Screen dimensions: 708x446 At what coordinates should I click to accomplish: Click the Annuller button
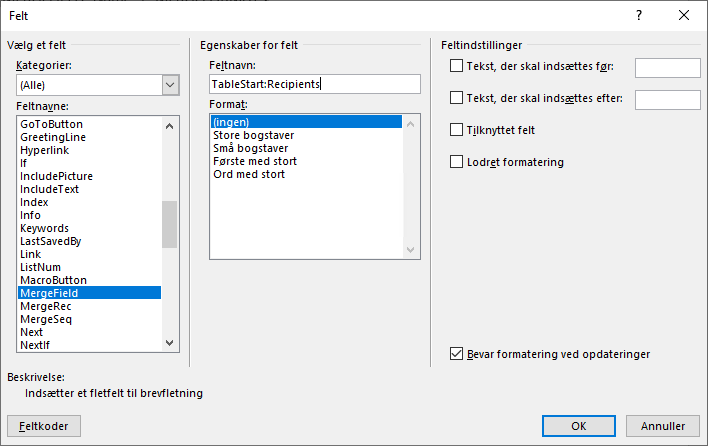(663, 426)
